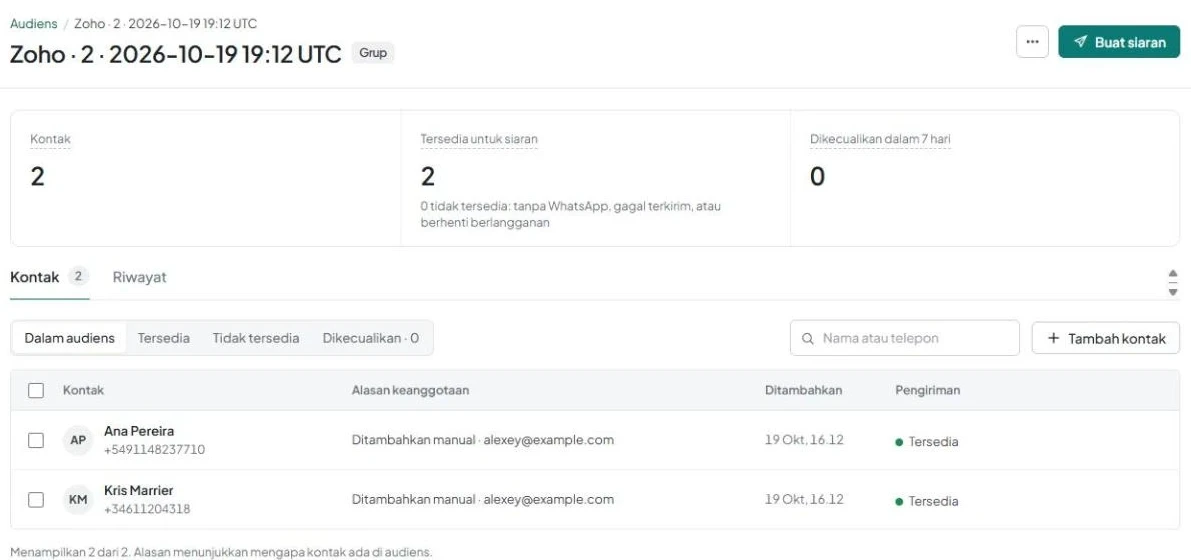Switch to the Riwayat tab
This screenshot has width=1191, height=560.
coord(140,277)
